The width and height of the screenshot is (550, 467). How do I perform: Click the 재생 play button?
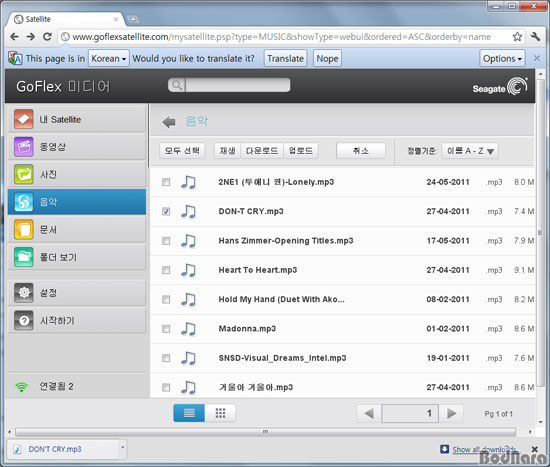pyautogui.click(x=228, y=151)
